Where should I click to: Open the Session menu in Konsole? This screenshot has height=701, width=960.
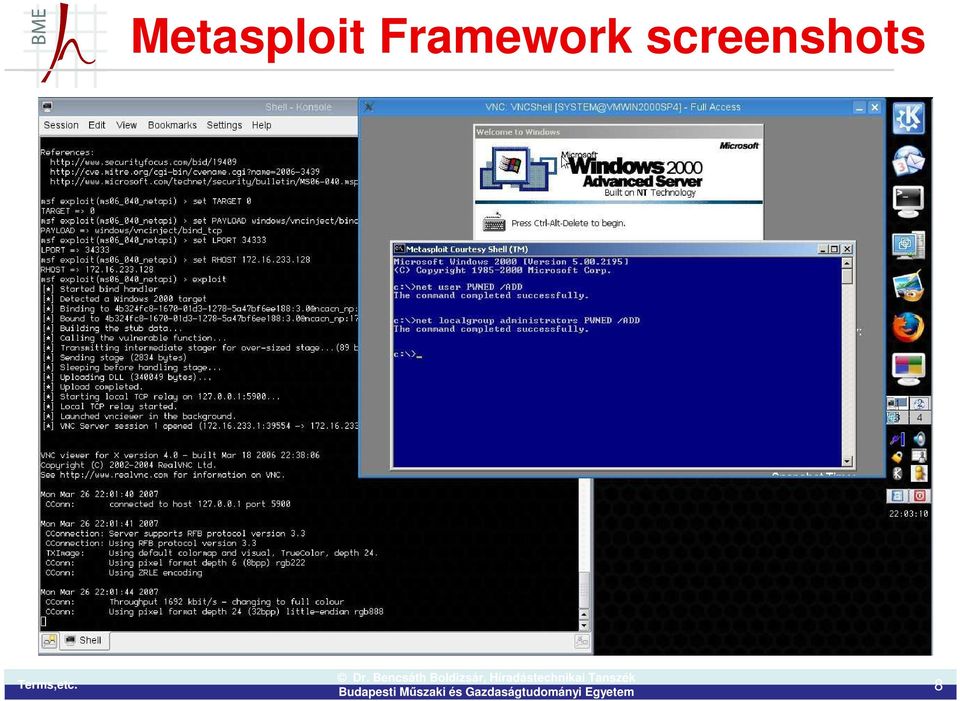[x=61, y=125]
